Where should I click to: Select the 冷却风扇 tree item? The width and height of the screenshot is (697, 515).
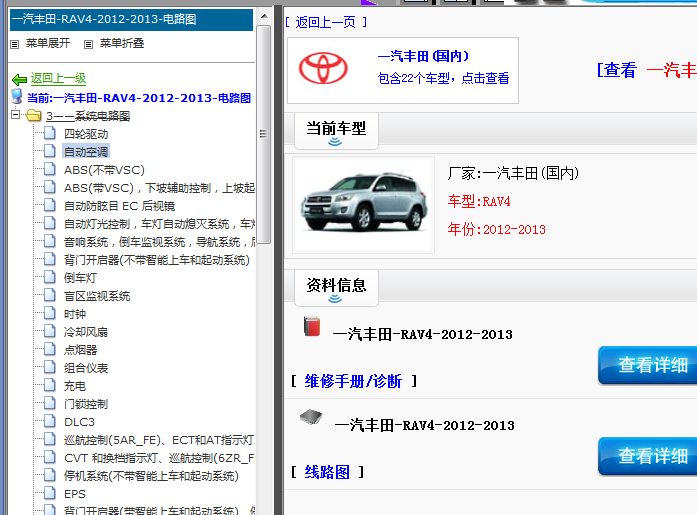pyautogui.click(x=86, y=332)
